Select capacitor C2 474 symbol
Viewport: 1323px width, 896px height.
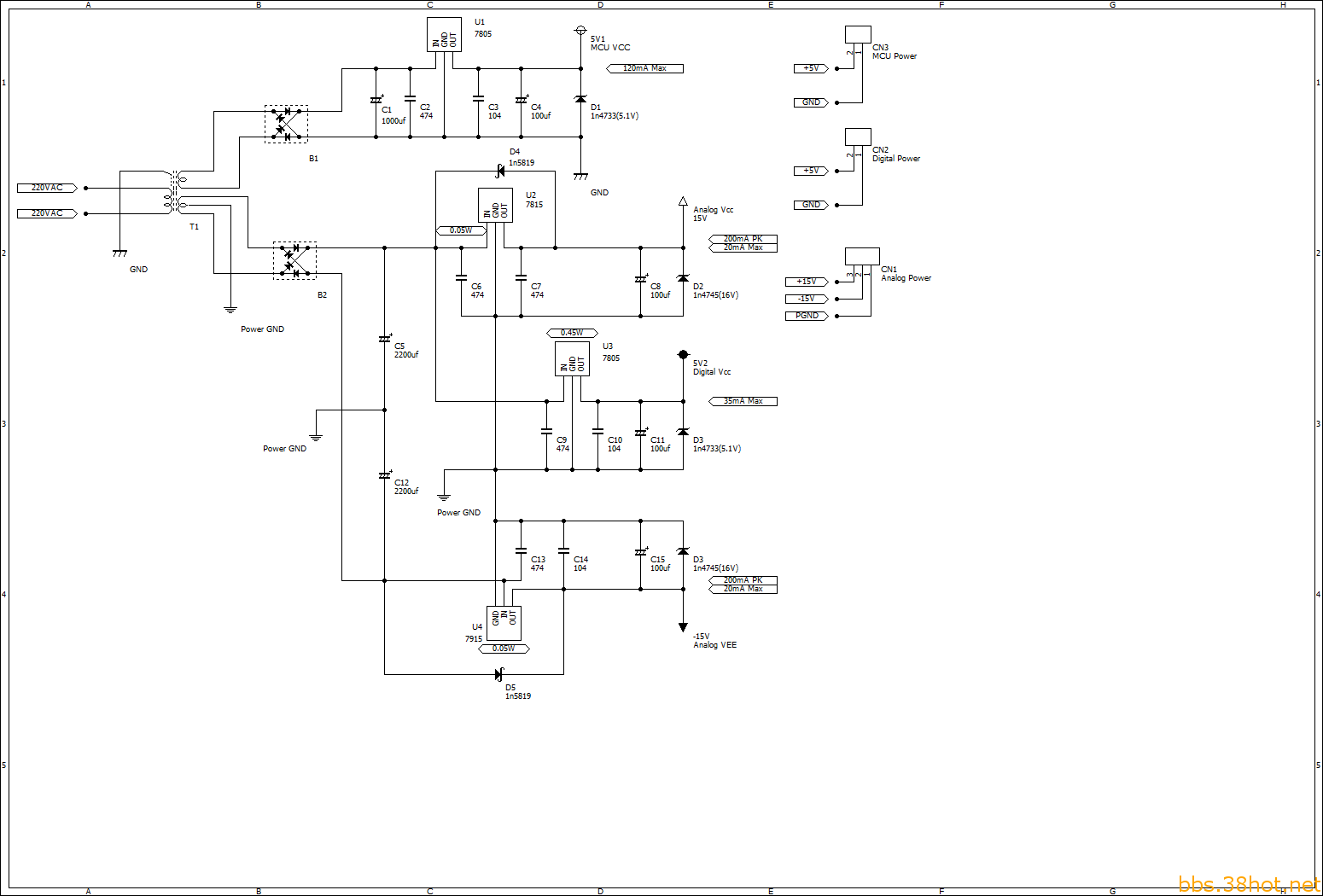410,100
